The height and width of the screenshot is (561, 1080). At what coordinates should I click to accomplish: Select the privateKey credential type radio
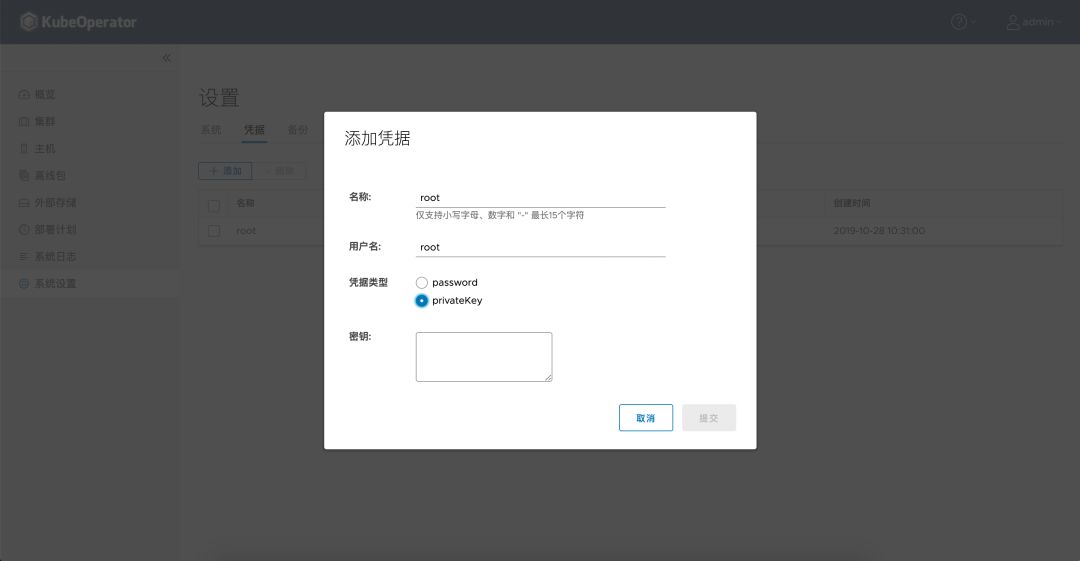pyautogui.click(x=422, y=300)
